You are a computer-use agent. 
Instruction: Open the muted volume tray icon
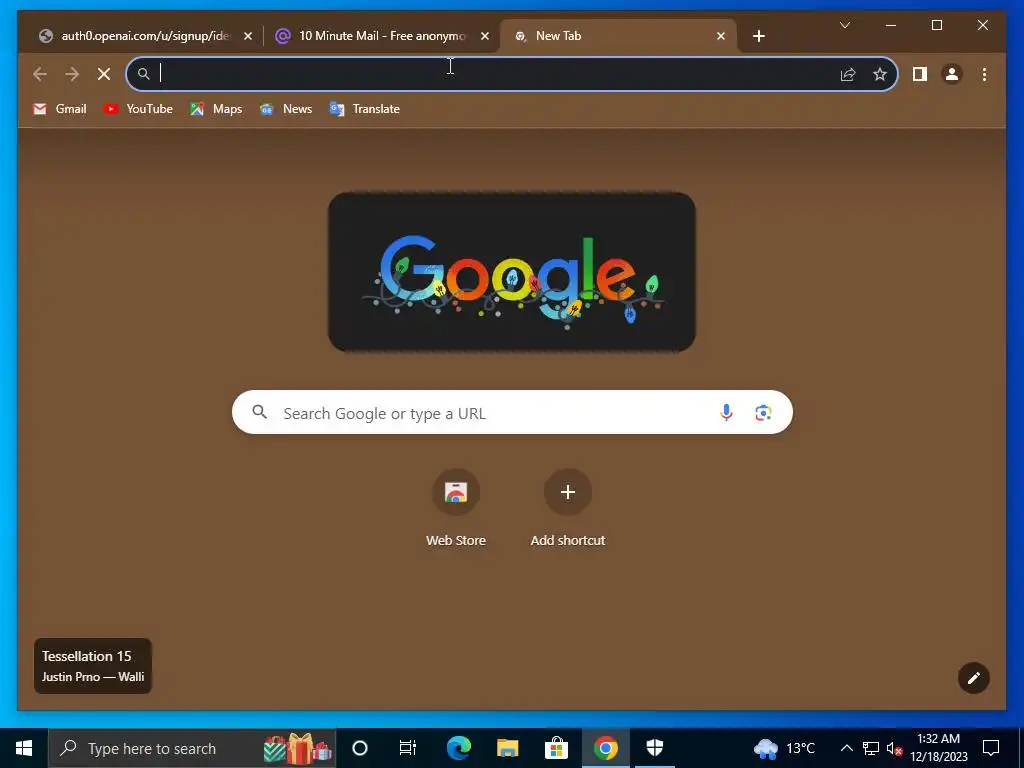coord(895,748)
